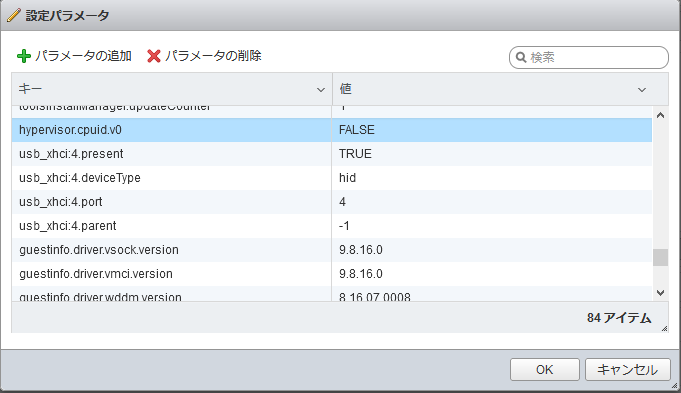Select the FALSE value cell
Screen dimensions: 681x393
(357, 130)
